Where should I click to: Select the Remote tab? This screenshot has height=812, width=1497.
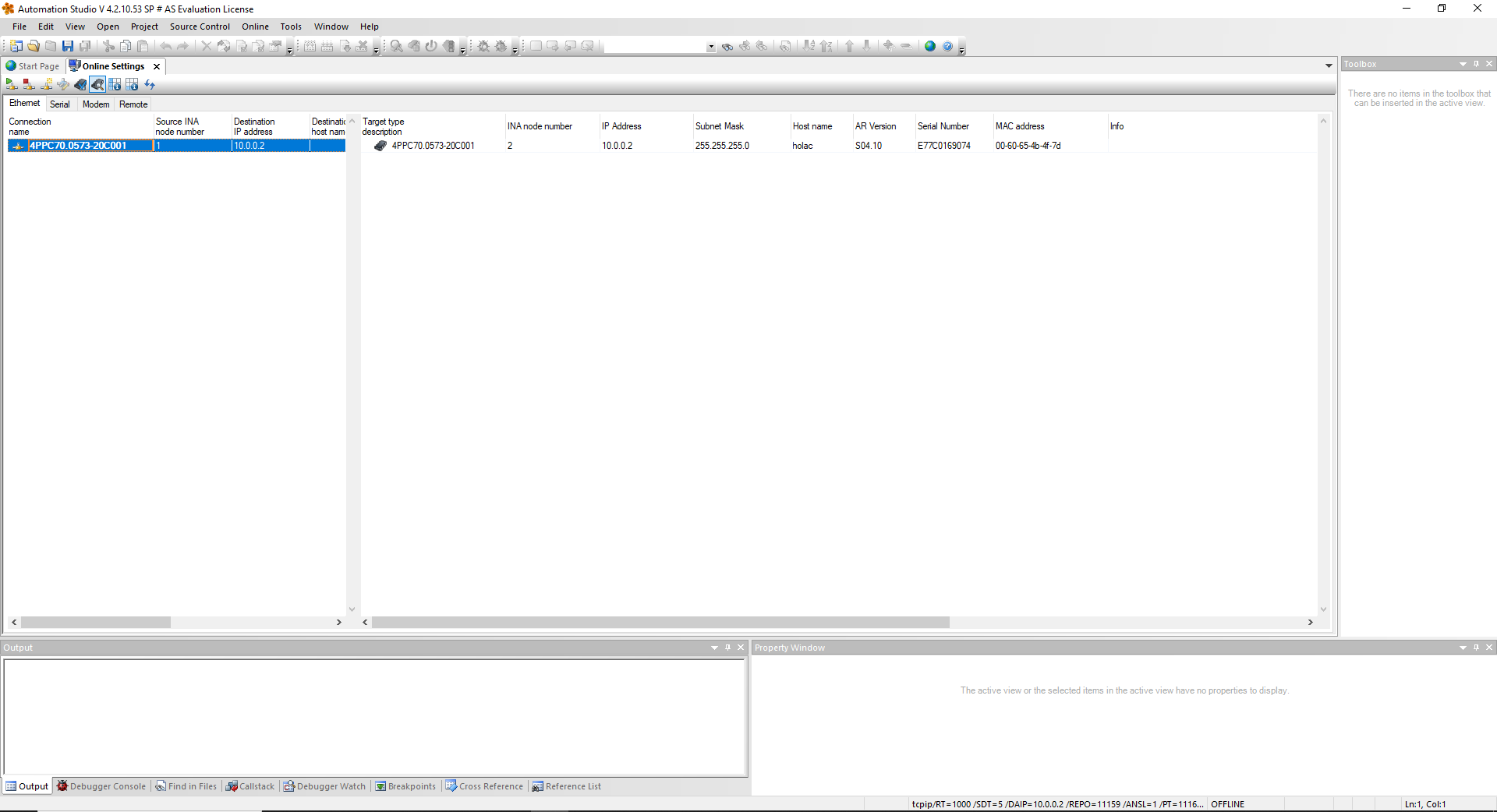point(133,104)
